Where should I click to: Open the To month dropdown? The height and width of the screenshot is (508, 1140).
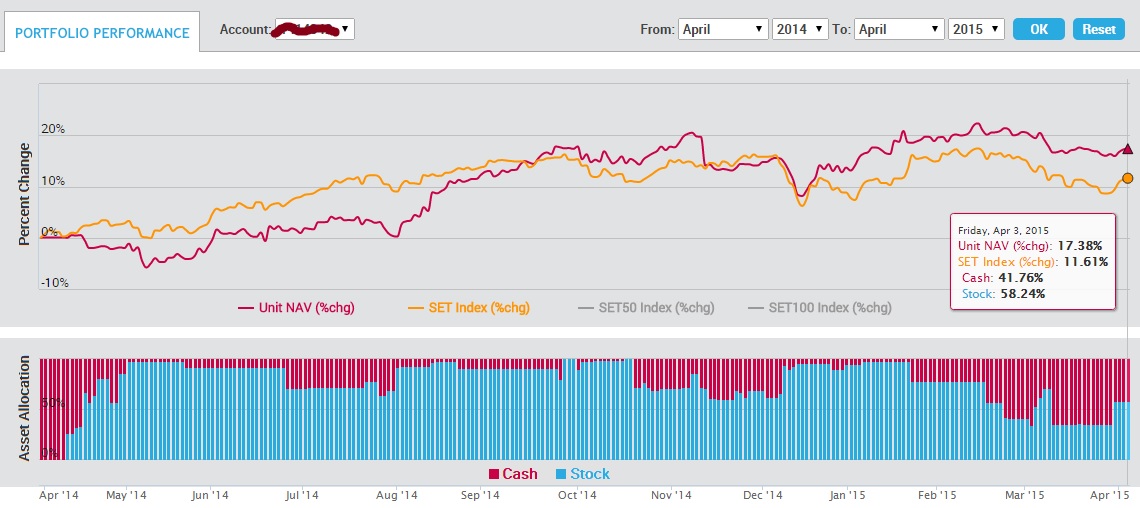coord(899,29)
